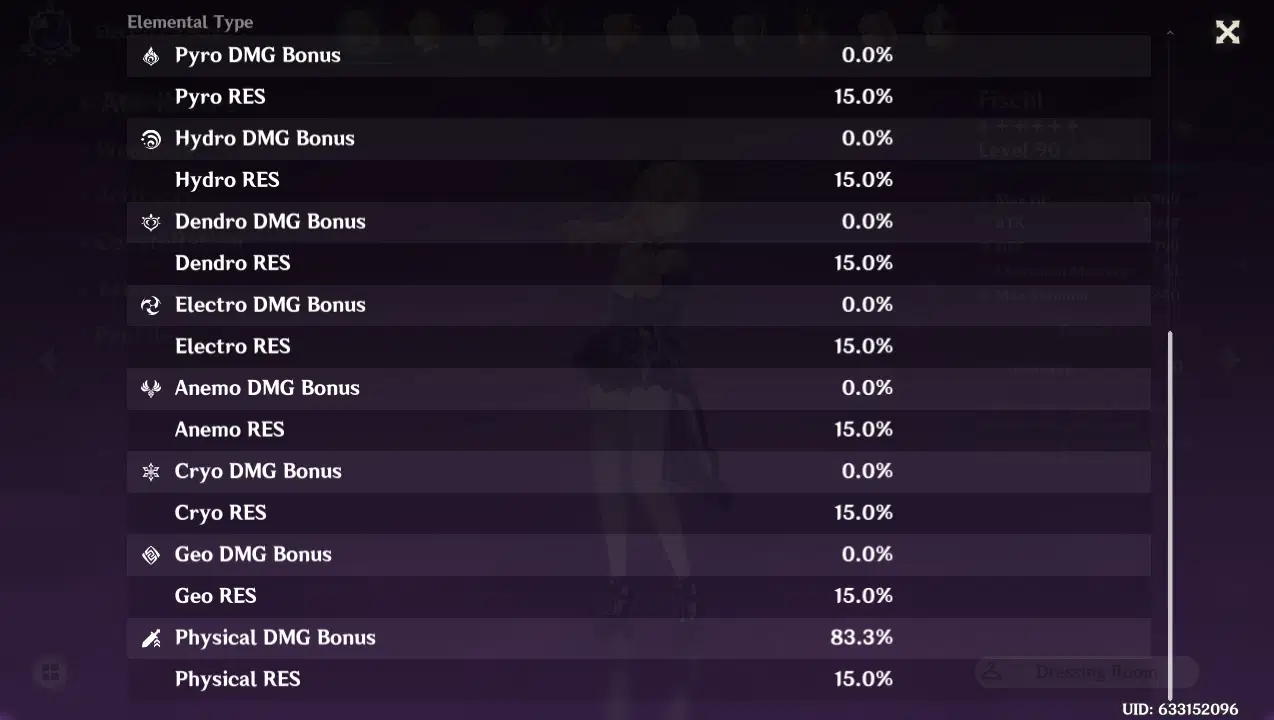Click the hanger icon on Dressing Room button
1274x720 pixels.
[x=993, y=672]
